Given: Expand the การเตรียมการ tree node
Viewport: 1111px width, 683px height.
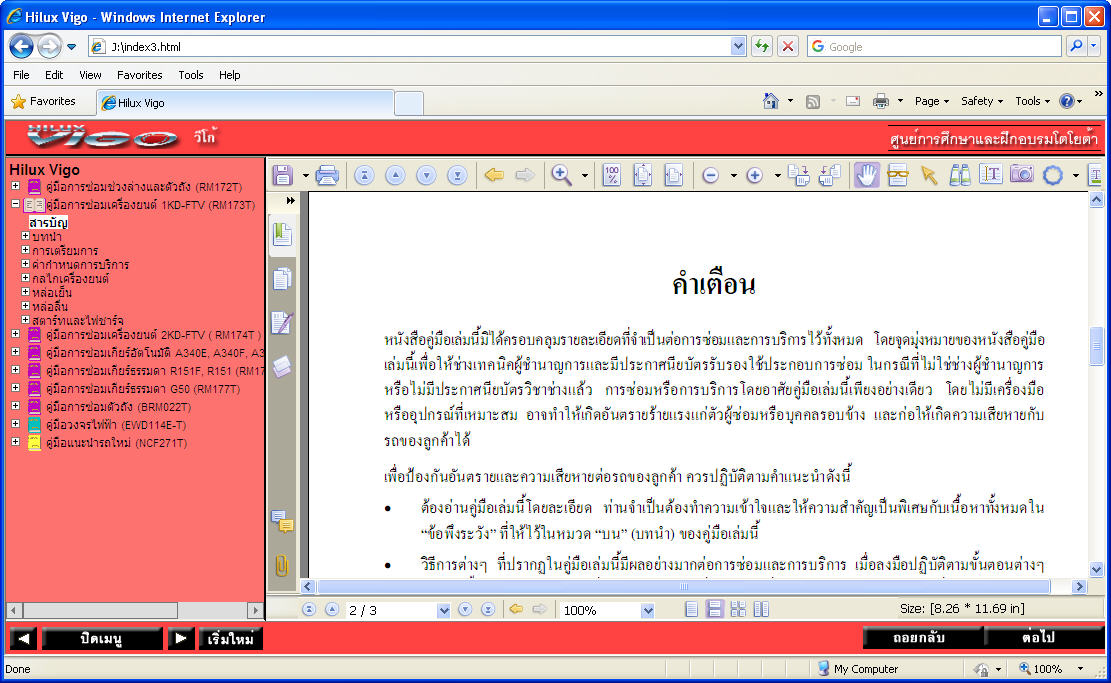Looking at the screenshot, I should [x=26, y=250].
